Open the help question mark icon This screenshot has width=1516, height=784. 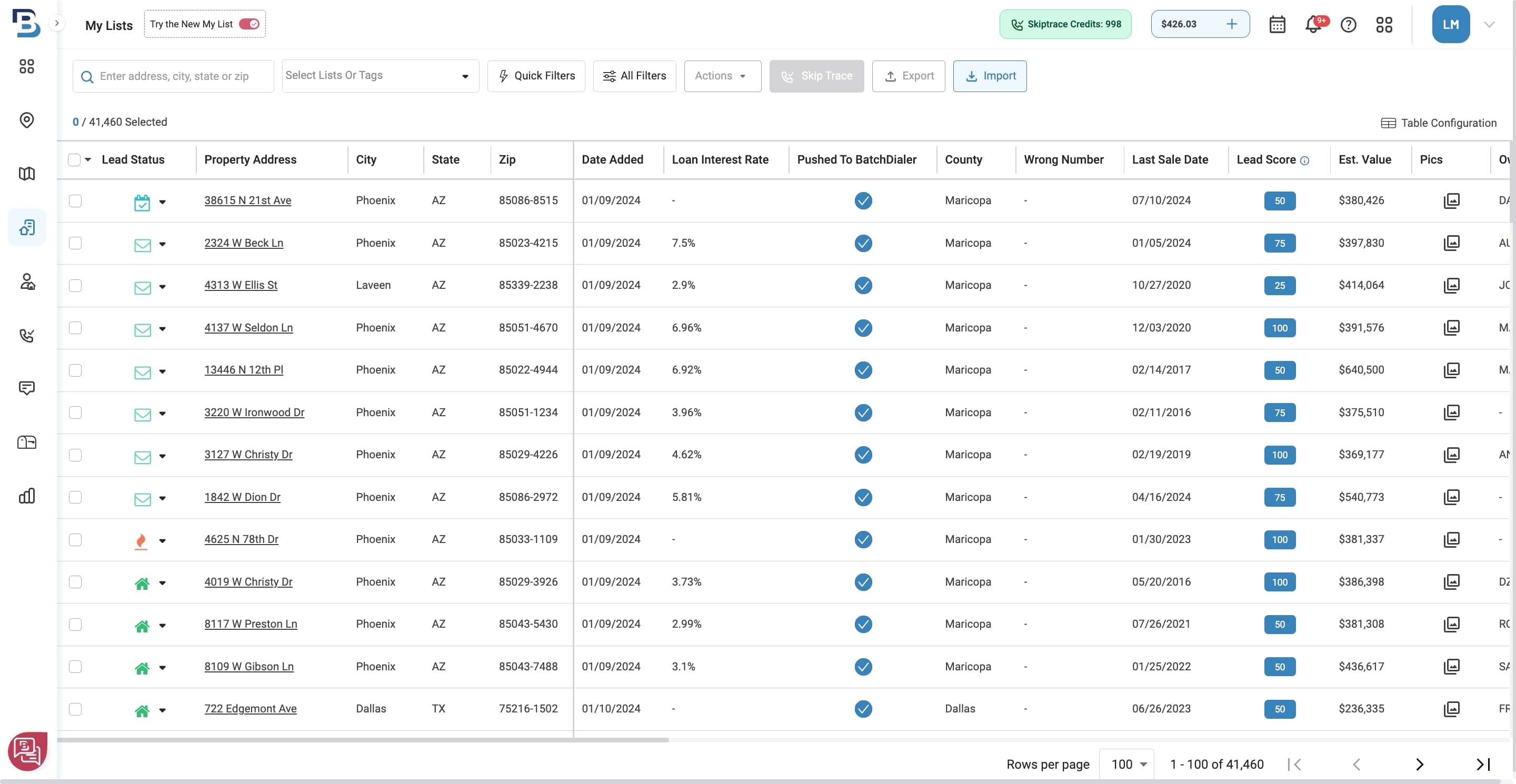[x=1348, y=24]
